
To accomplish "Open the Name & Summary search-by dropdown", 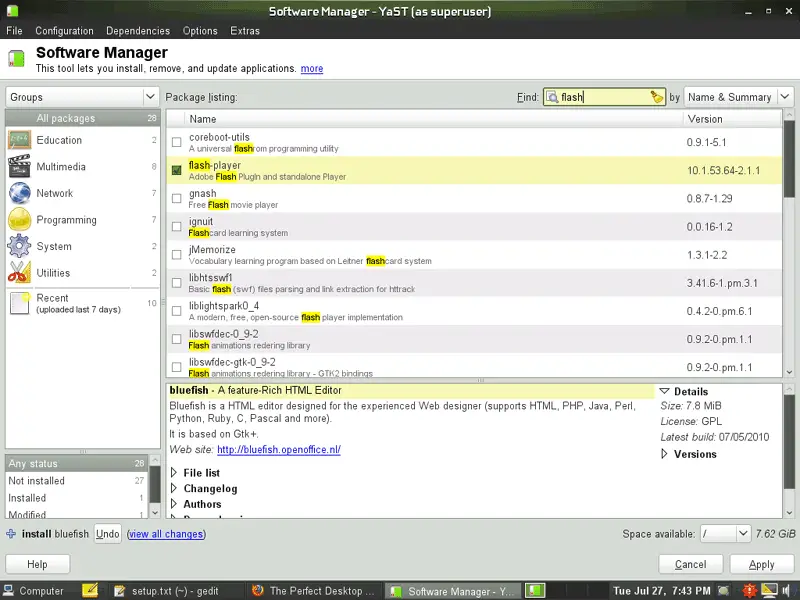I will (738, 97).
